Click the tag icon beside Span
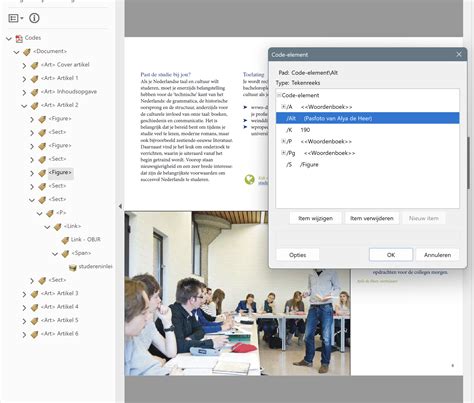The height and width of the screenshot is (403, 474). [x=65, y=254]
